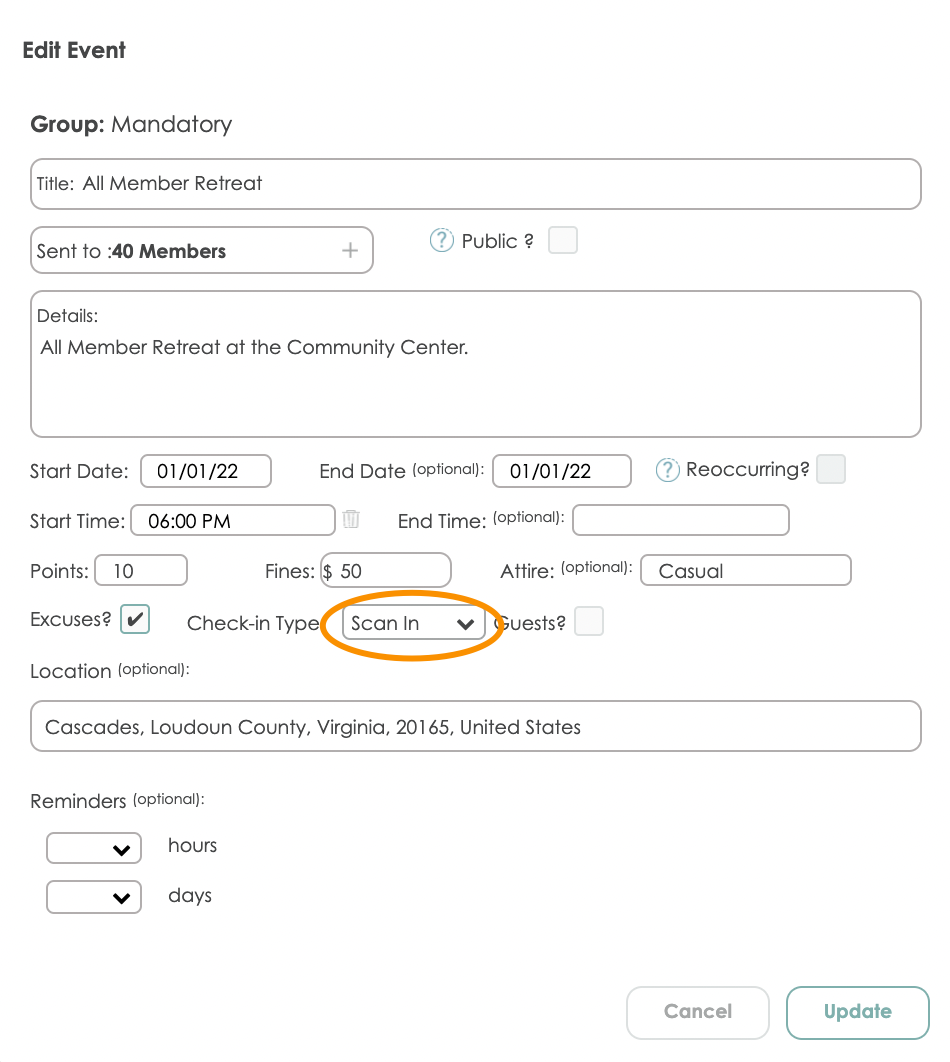Click the Update button

click(857, 1012)
